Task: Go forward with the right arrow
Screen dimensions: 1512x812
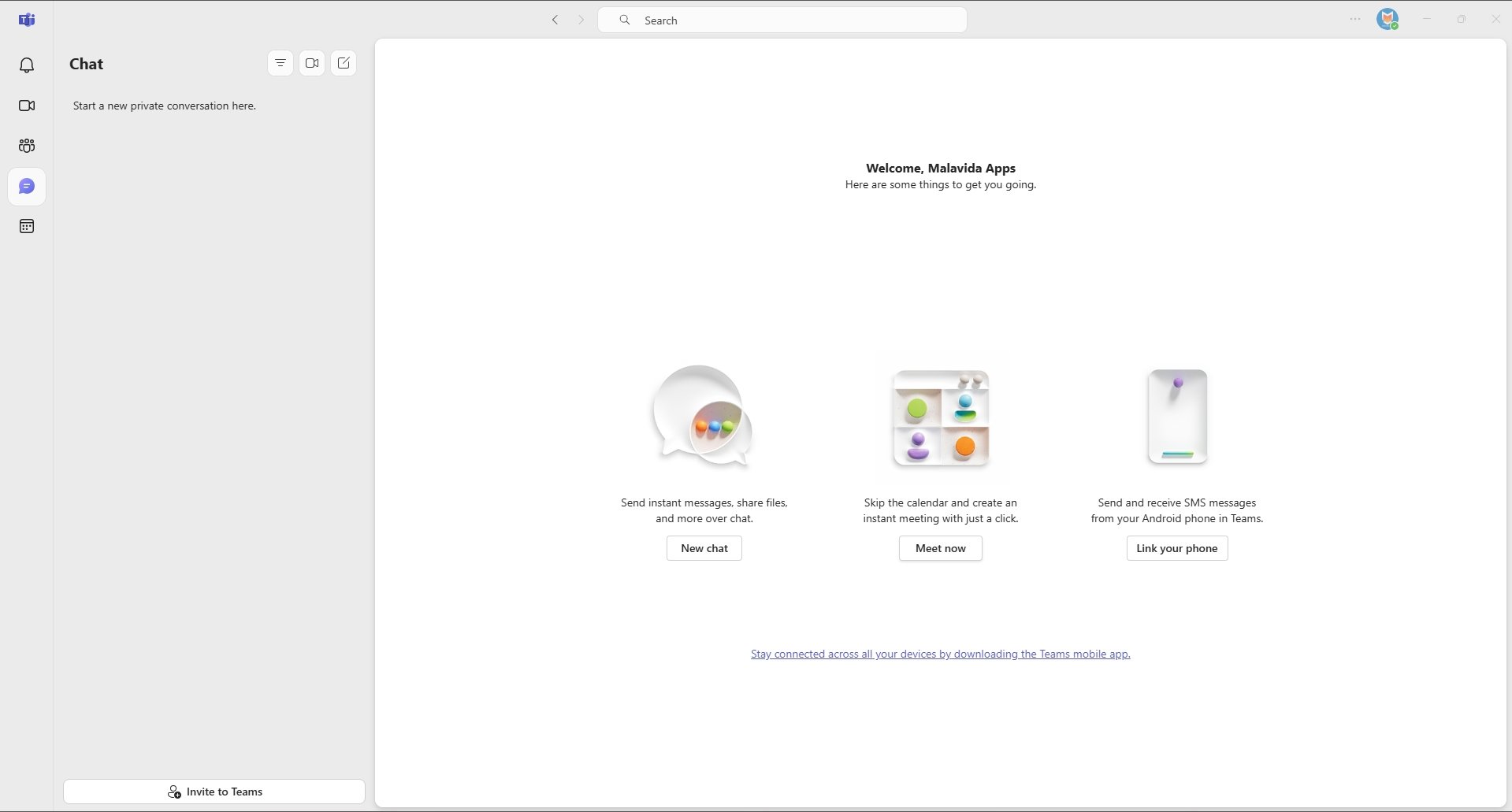Action: (581, 20)
